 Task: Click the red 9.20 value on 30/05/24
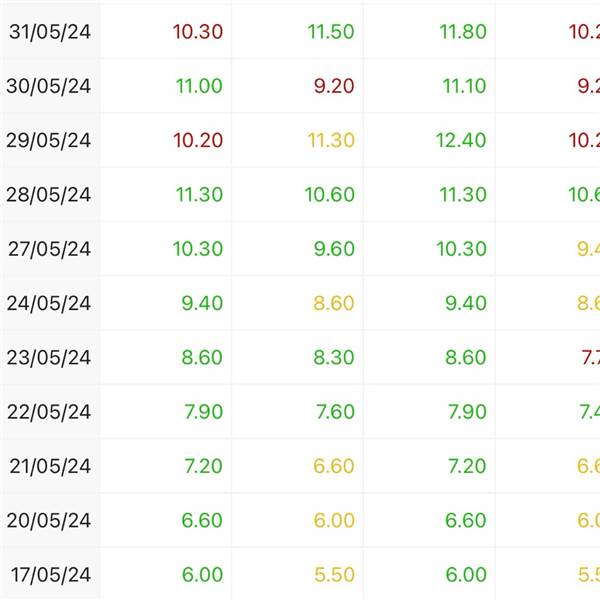pyautogui.click(x=334, y=86)
